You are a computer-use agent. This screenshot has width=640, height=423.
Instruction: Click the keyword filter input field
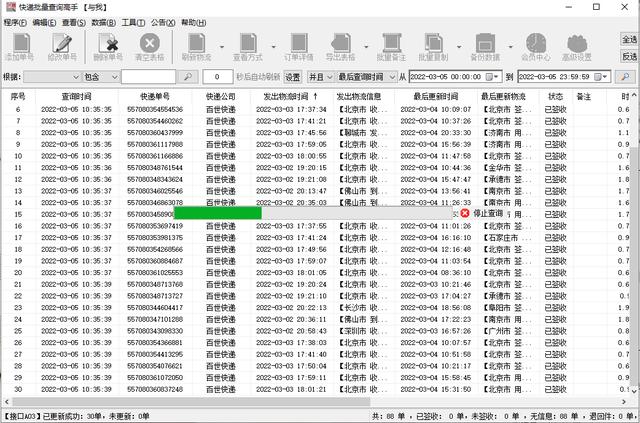(149, 77)
